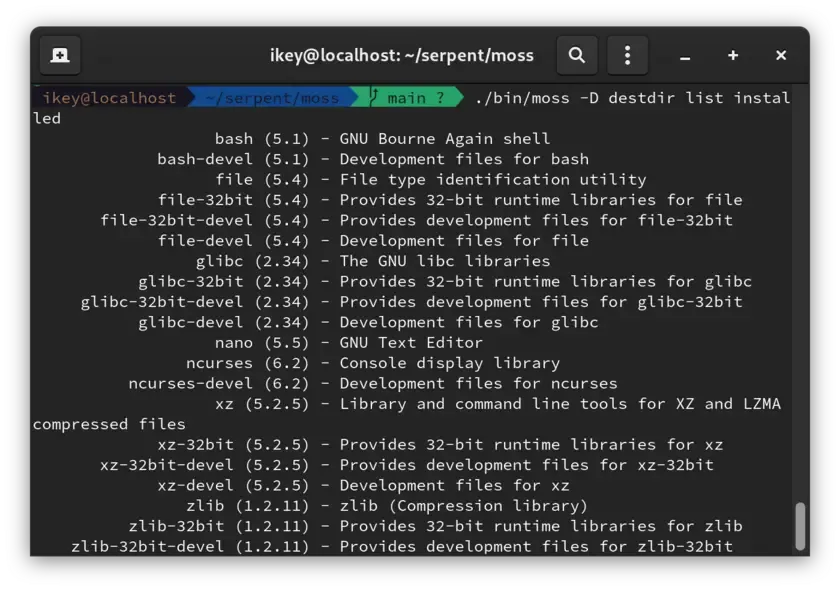
Task: Open a new terminal tab
Action: (60, 55)
